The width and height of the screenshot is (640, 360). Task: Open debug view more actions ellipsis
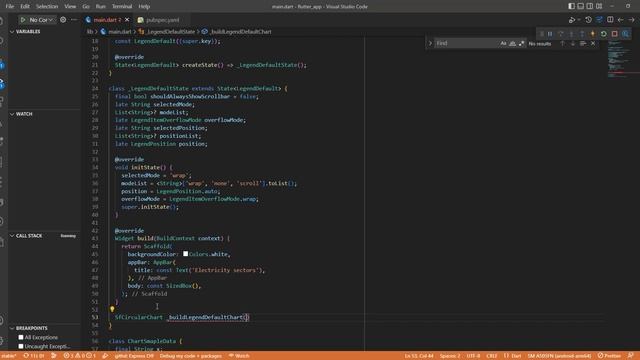pyautogui.click(x=74, y=20)
